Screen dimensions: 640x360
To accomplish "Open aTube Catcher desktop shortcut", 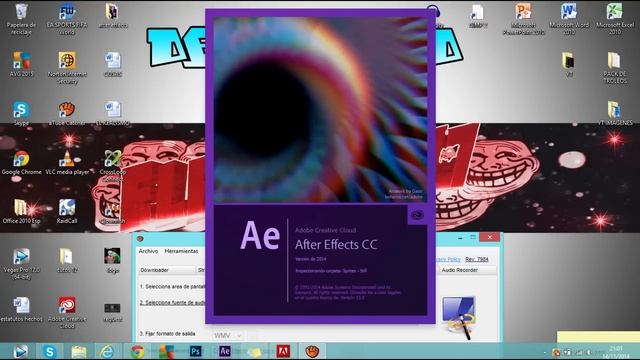I will (67, 113).
